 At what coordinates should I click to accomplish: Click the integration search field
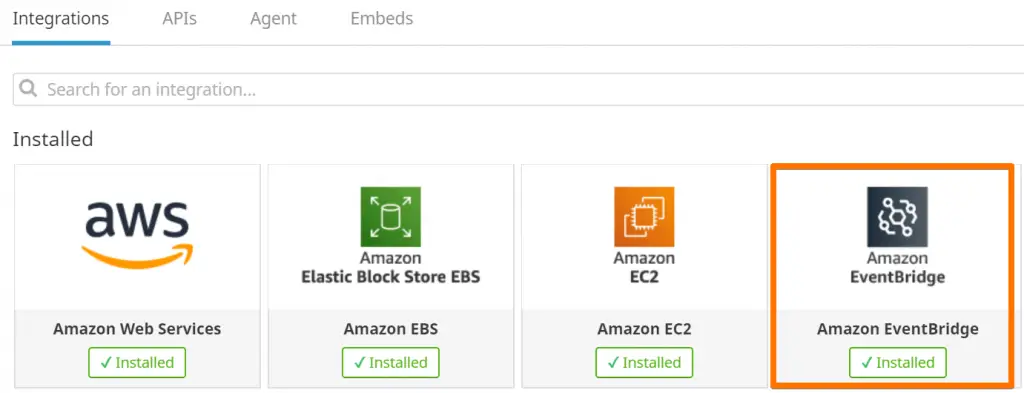coord(519,89)
